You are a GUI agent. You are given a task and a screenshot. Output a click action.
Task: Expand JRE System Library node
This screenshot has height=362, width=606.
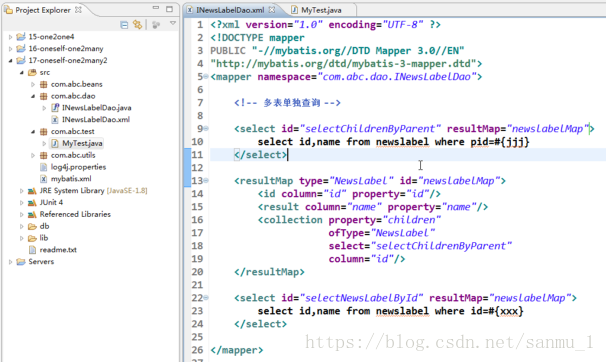pos(22,191)
